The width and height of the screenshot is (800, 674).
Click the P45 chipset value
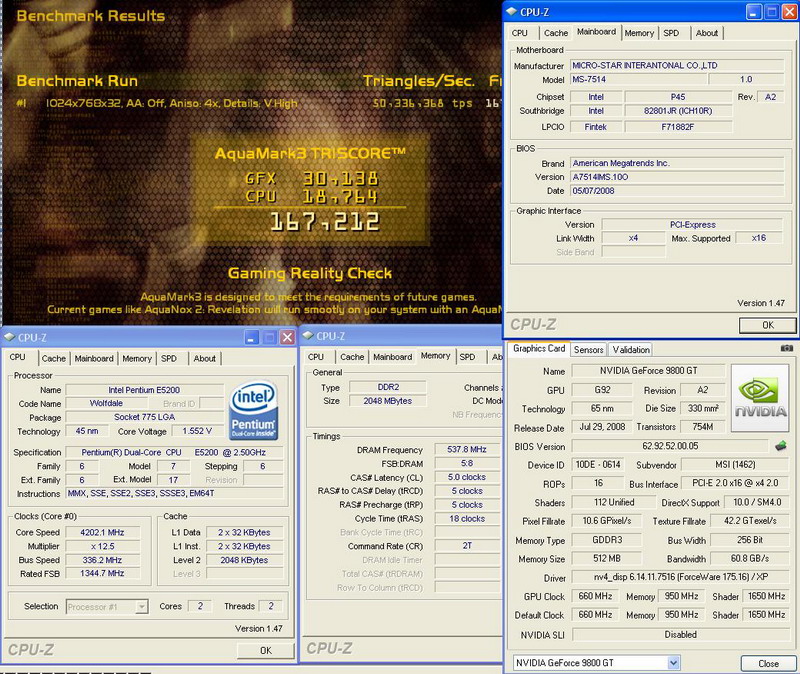(x=678, y=96)
